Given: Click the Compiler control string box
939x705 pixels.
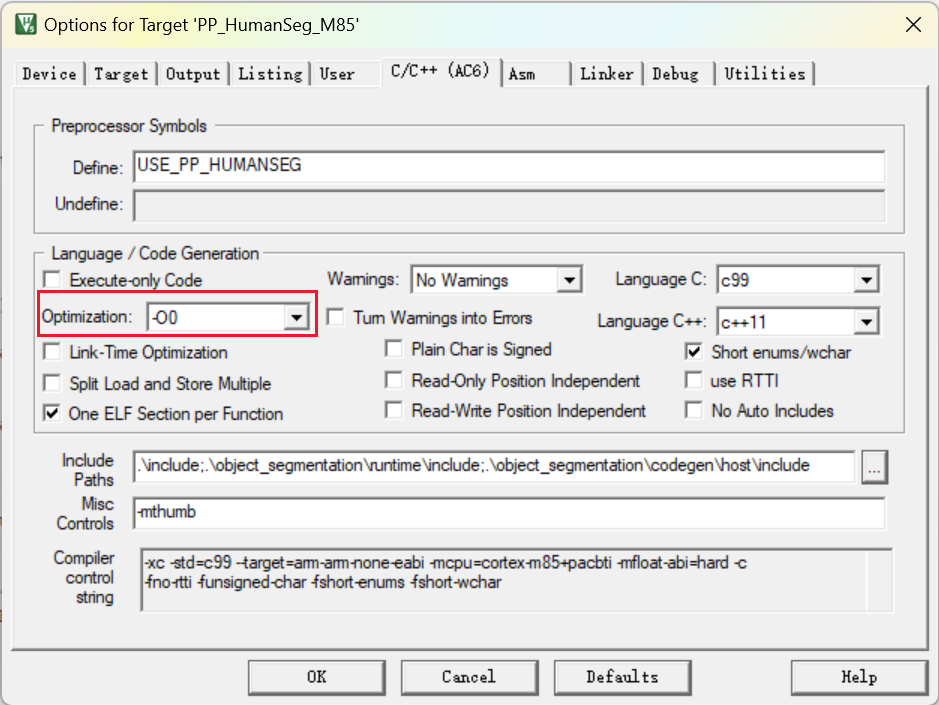Looking at the screenshot, I should 516,580.
